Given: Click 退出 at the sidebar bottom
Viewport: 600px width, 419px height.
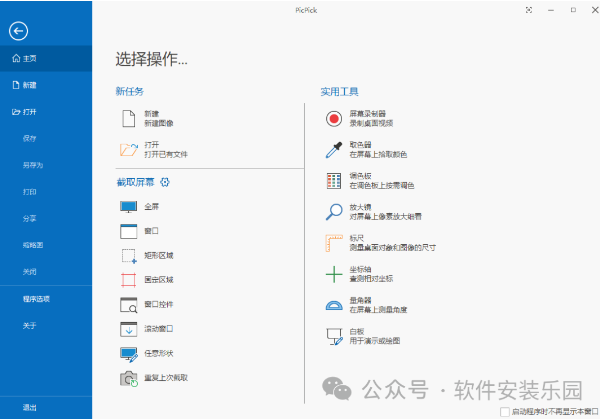Looking at the screenshot, I should pyautogui.click(x=30, y=407).
